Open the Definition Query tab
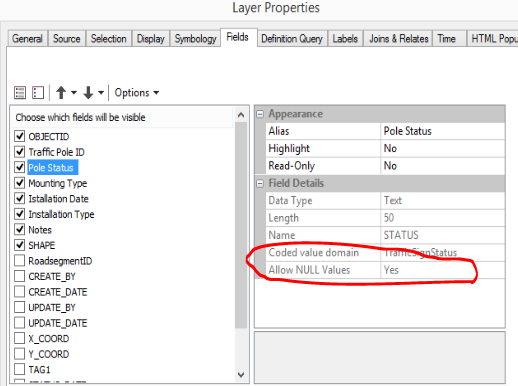The height and width of the screenshot is (386, 518). pyautogui.click(x=292, y=39)
